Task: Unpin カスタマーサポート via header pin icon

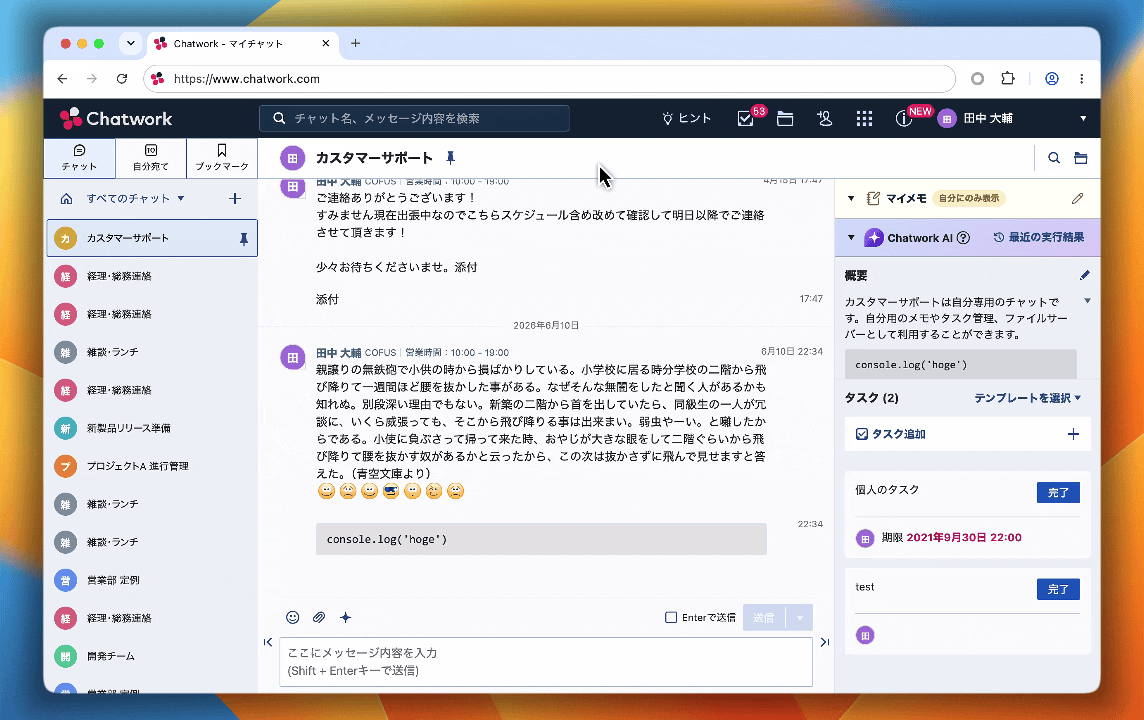Action: coord(450,158)
